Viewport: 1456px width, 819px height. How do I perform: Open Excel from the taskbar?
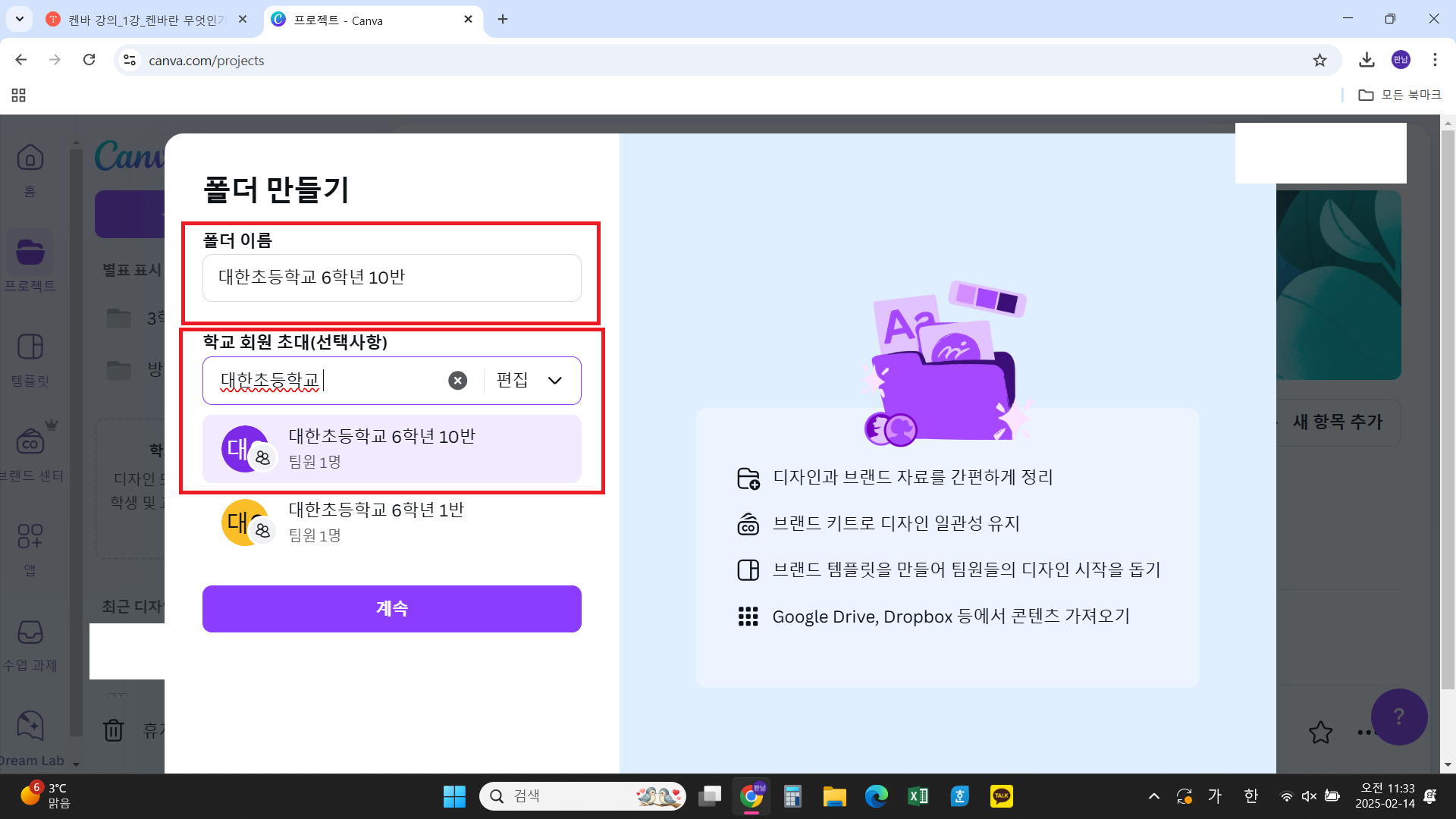918,796
